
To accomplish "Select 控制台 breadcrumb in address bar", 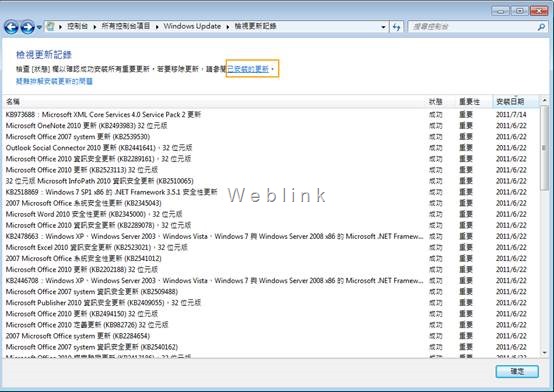I will (77, 26).
